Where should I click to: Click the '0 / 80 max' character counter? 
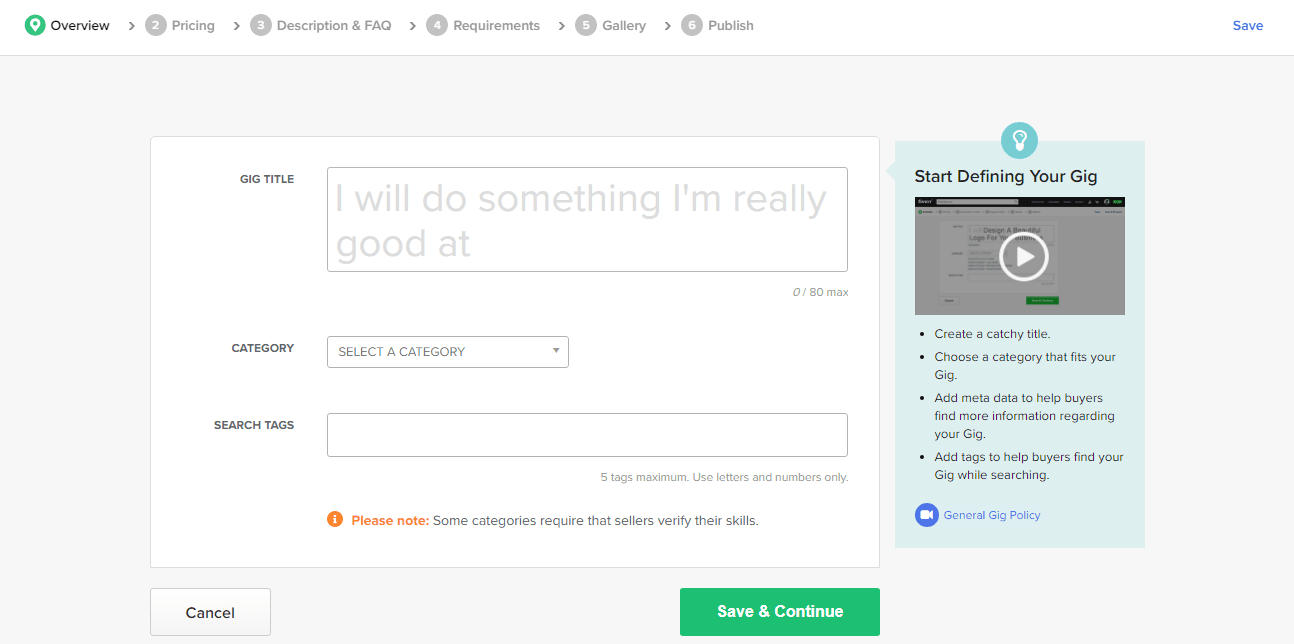[820, 292]
